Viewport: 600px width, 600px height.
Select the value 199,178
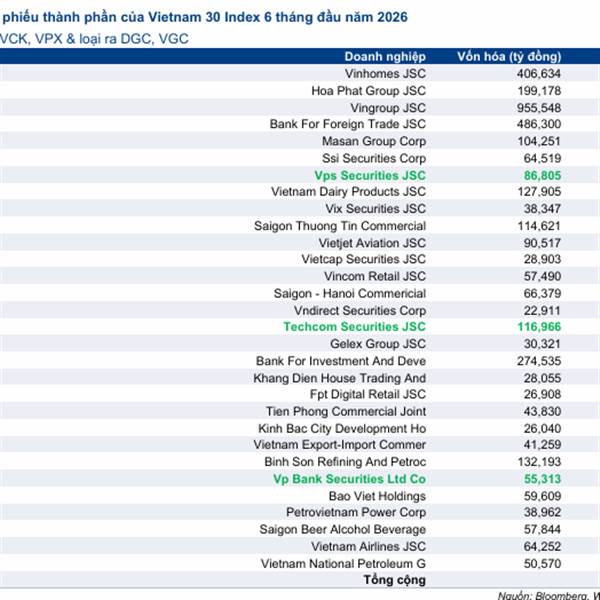click(539, 91)
